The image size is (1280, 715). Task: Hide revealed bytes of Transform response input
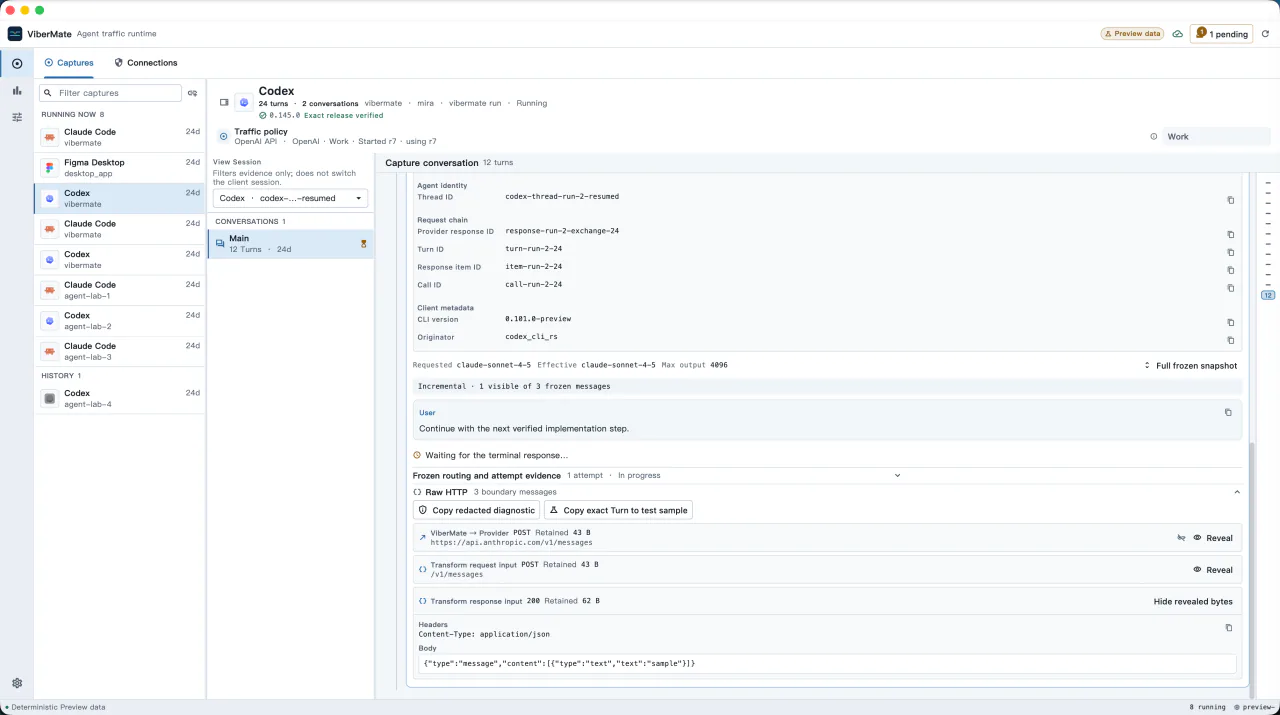click(1193, 602)
